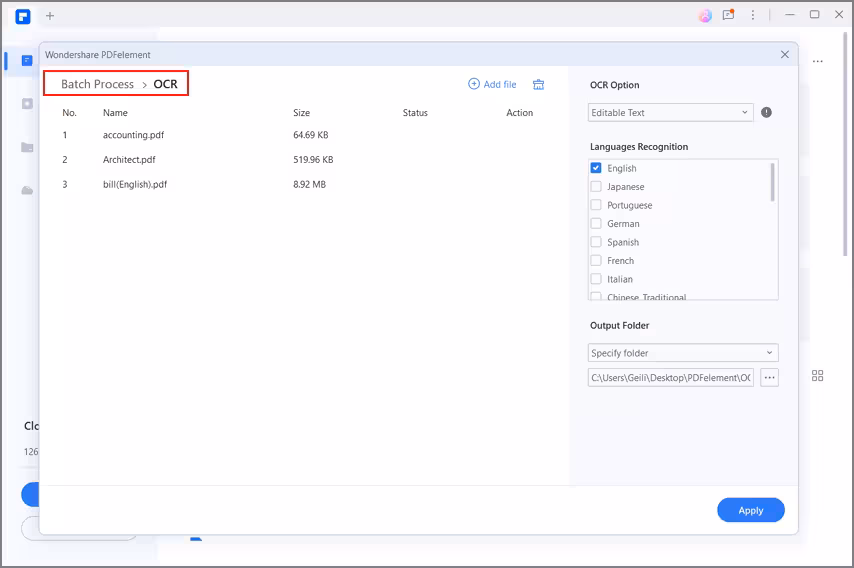Viewport: 854px width, 568px height.
Task: Open the Editable Text OCR option dropdown
Action: pyautogui.click(x=670, y=113)
